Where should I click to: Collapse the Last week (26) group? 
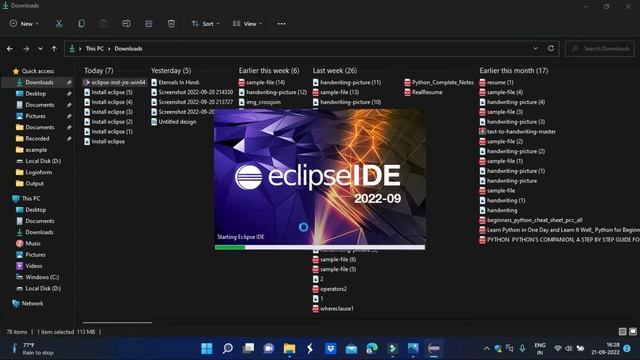point(335,71)
